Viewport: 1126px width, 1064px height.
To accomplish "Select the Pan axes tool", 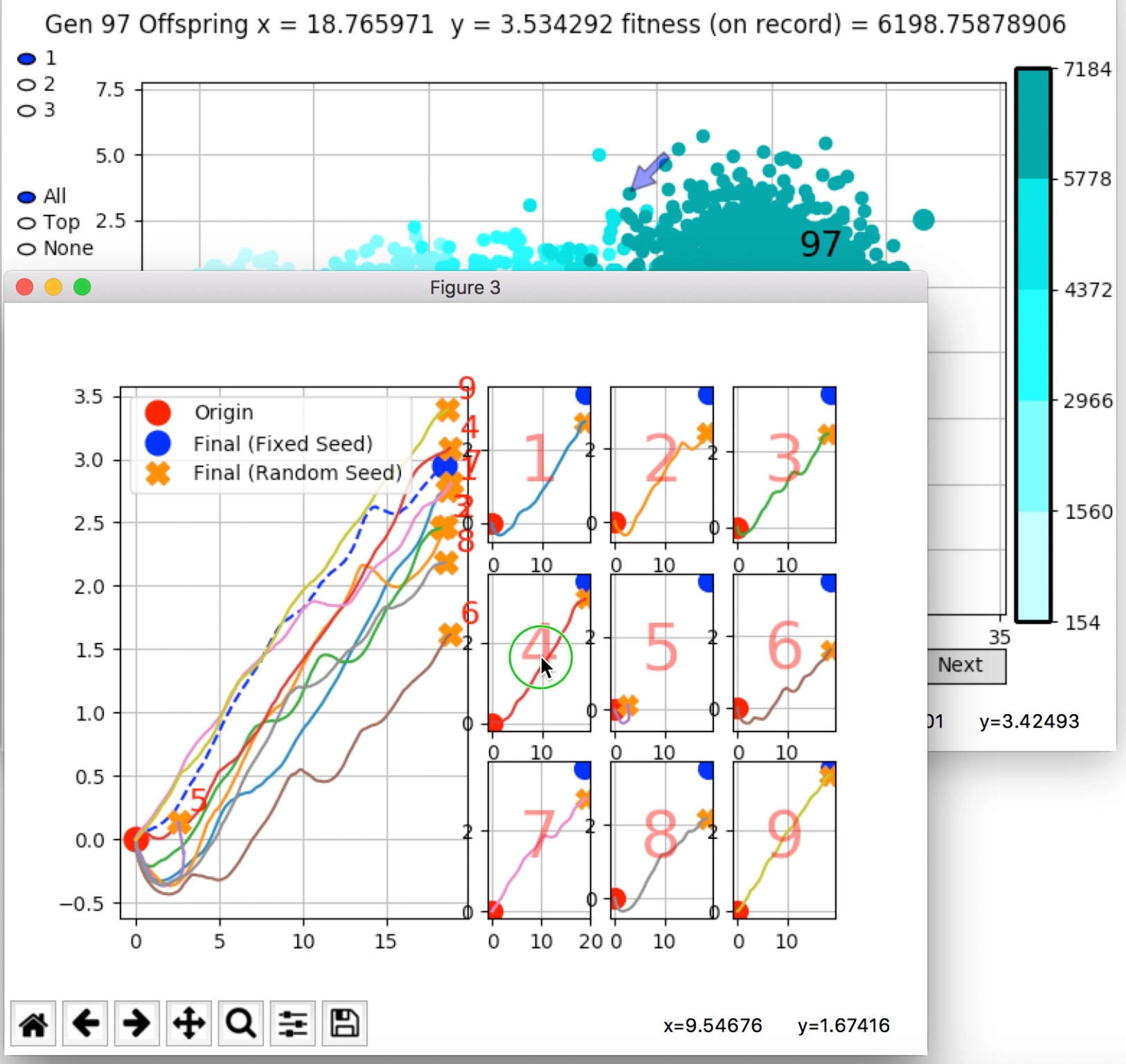I will pyautogui.click(x=189, y=1023).
